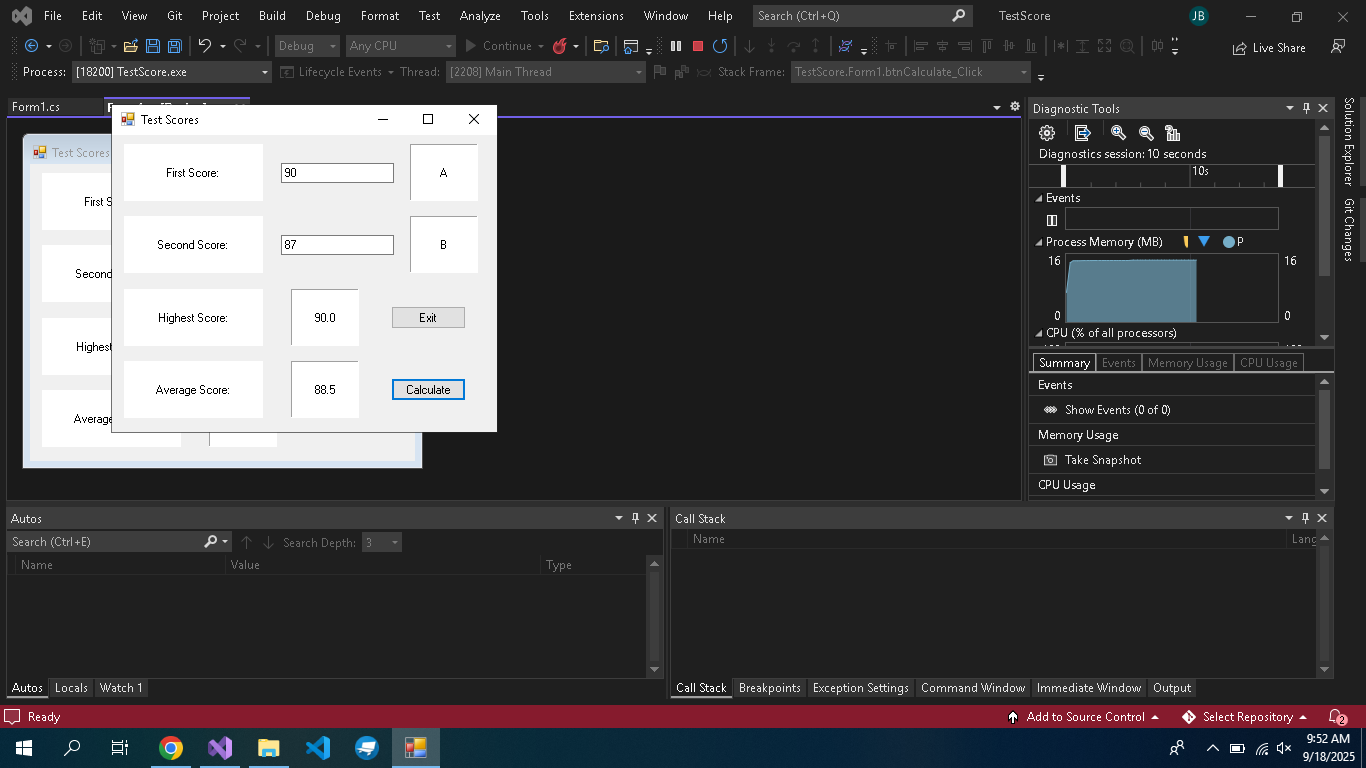The height and width of the screenshot is (768, 1366).
Task: Click Zoom In icon in Diagnostic Tools
Action: (x=1118, y=133)
